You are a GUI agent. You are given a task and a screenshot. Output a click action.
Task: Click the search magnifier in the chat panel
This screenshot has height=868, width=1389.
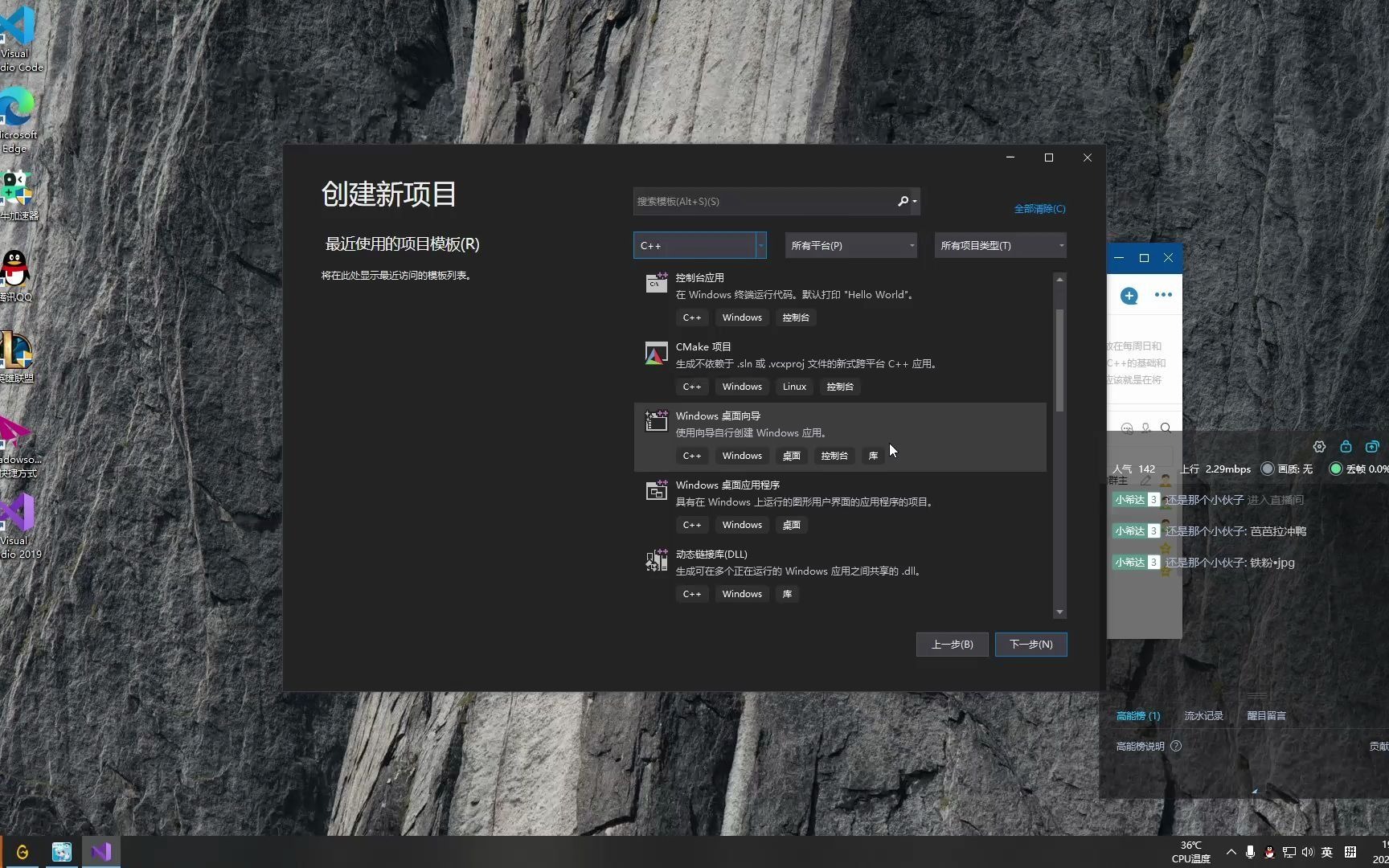tap(1166, 428)
